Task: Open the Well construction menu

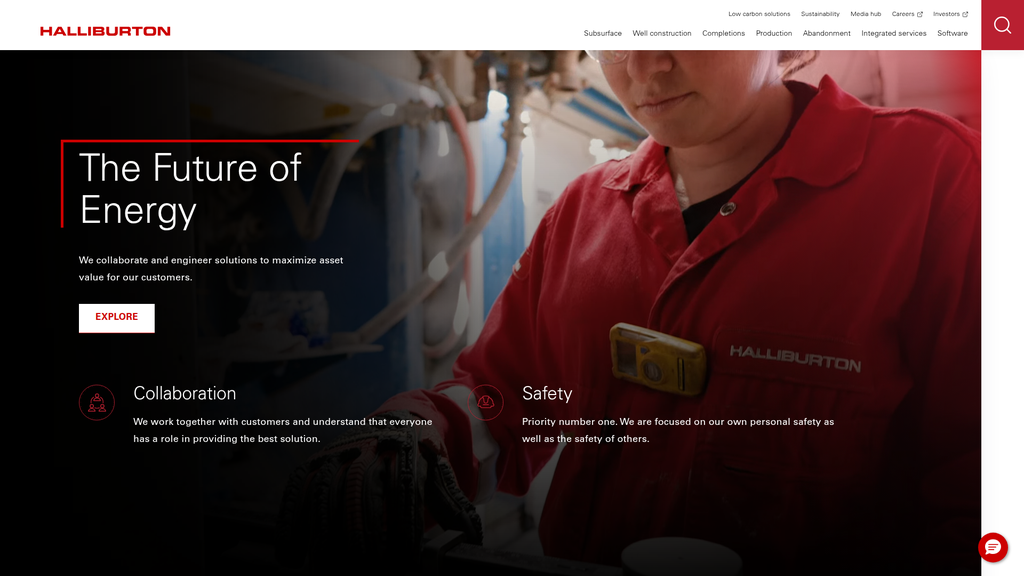Action: [x=662, y=33]
